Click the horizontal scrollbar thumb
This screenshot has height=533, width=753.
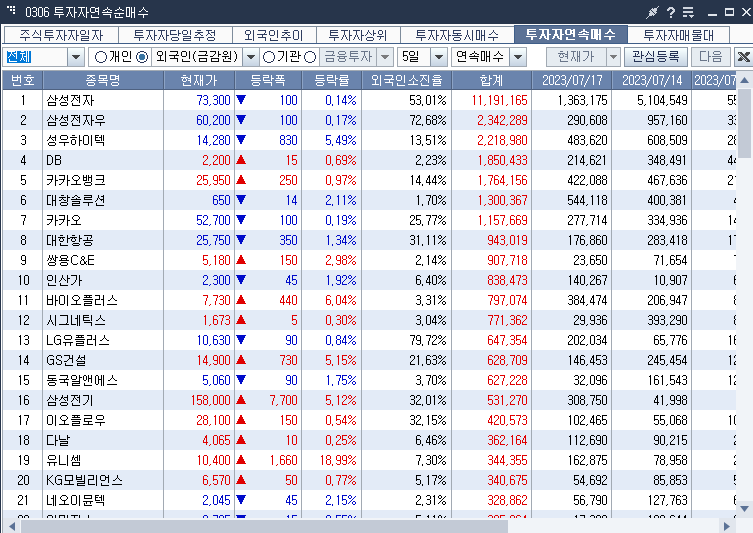click(x=264, y=526)
